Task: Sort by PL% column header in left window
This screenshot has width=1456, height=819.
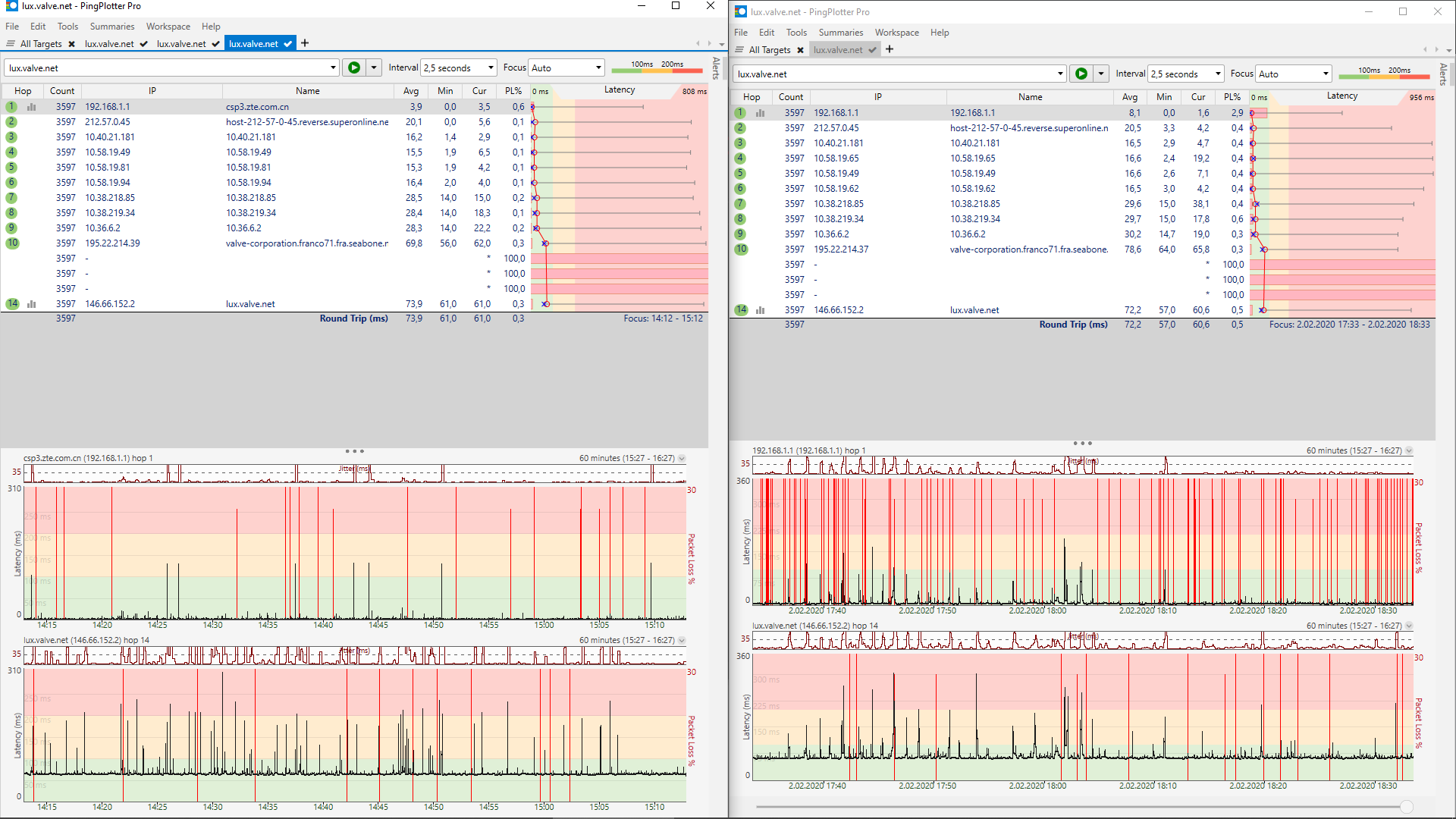Action: pyautogui.click(x=513, y=91)
